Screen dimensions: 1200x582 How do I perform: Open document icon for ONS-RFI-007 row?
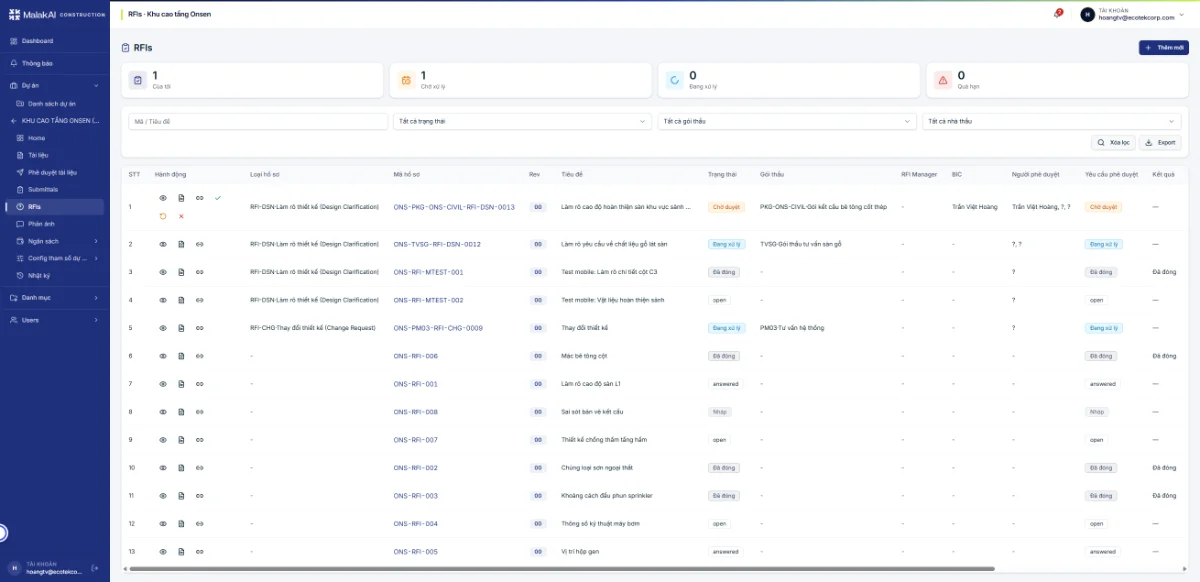[181, 440]
